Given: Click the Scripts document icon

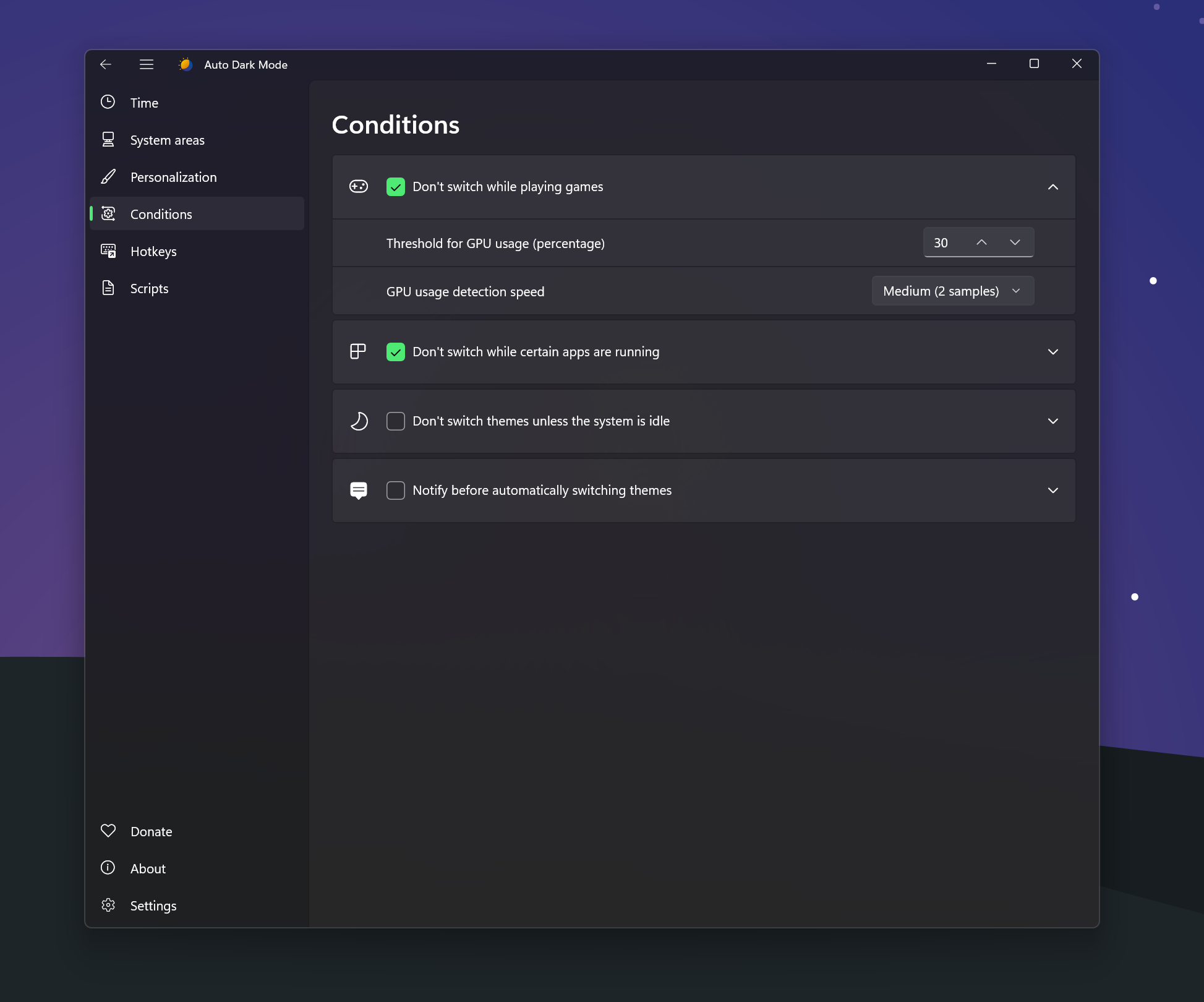Looking at the screenshot, I should pyautogui.click(x=108, y=288).
